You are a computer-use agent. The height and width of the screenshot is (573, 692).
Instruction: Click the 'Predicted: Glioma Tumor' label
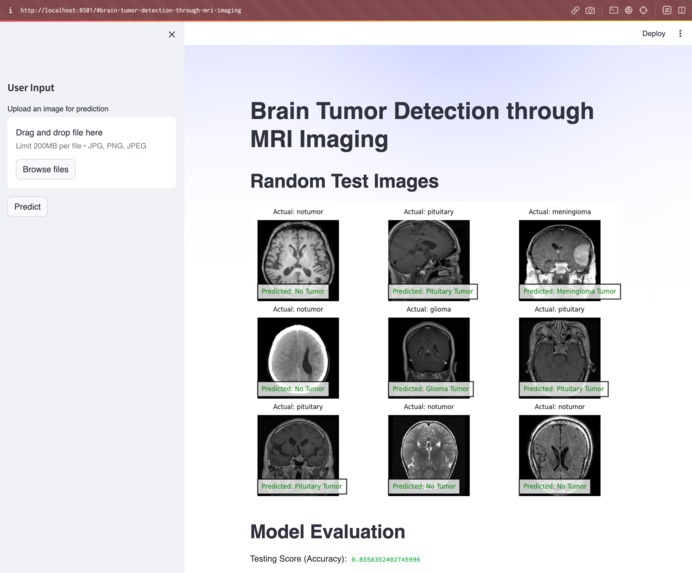tap(431, 389)
